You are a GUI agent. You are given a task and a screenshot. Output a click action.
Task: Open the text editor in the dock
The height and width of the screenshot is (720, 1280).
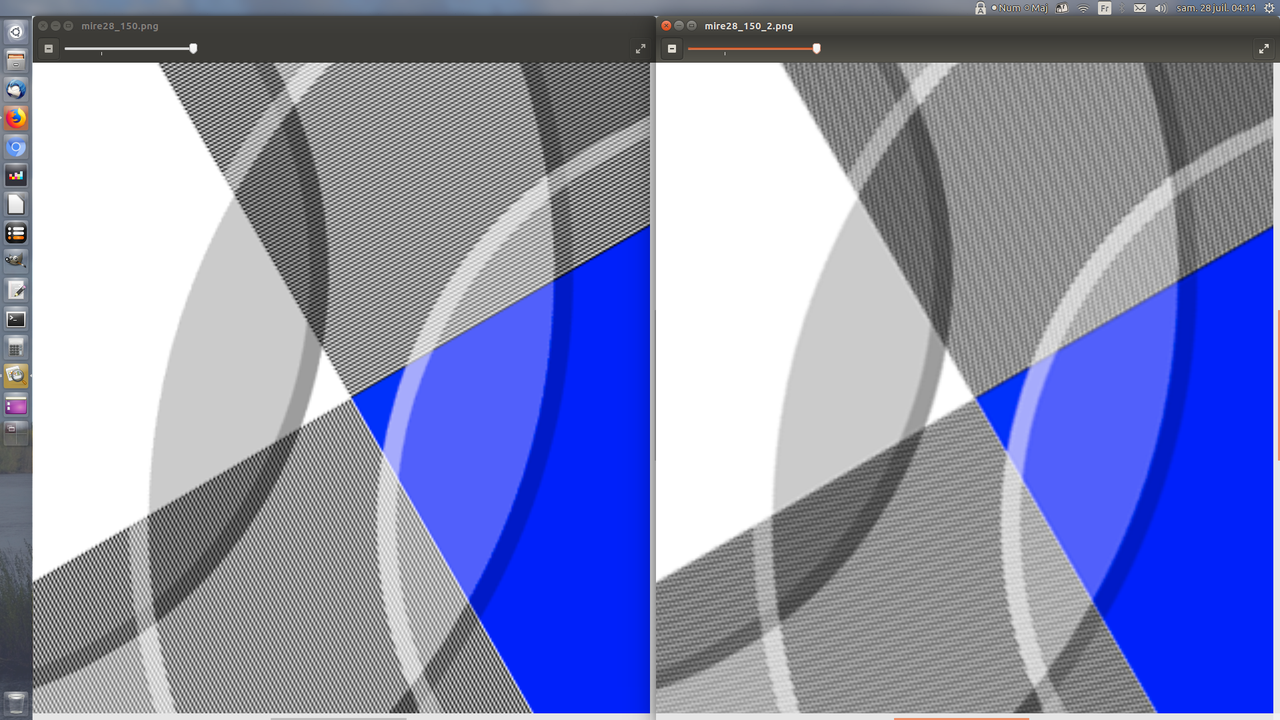click(15, 290)
